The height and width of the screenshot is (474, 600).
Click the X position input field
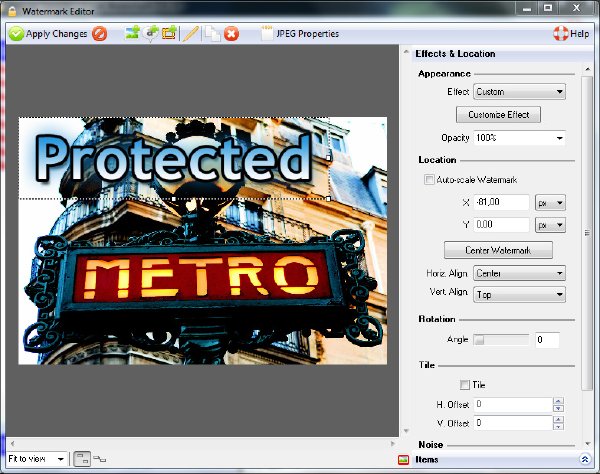coord(501,202)
